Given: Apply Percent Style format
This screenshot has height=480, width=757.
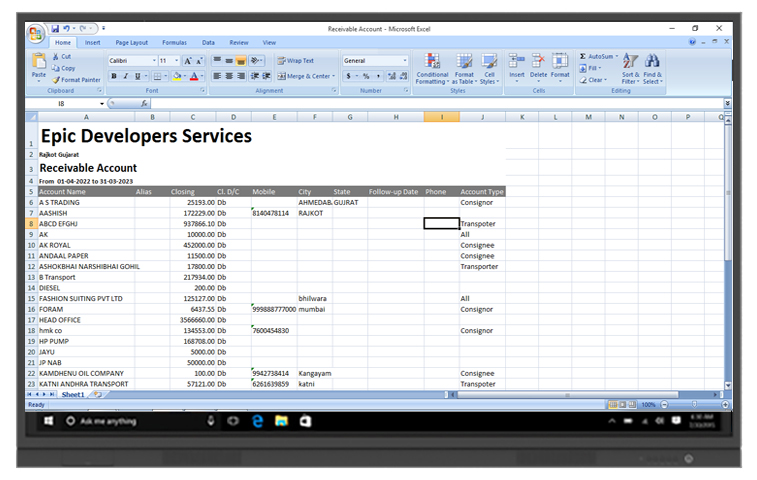Looking at the screenshot, I should pyautogui.click(x=366, y=76).
